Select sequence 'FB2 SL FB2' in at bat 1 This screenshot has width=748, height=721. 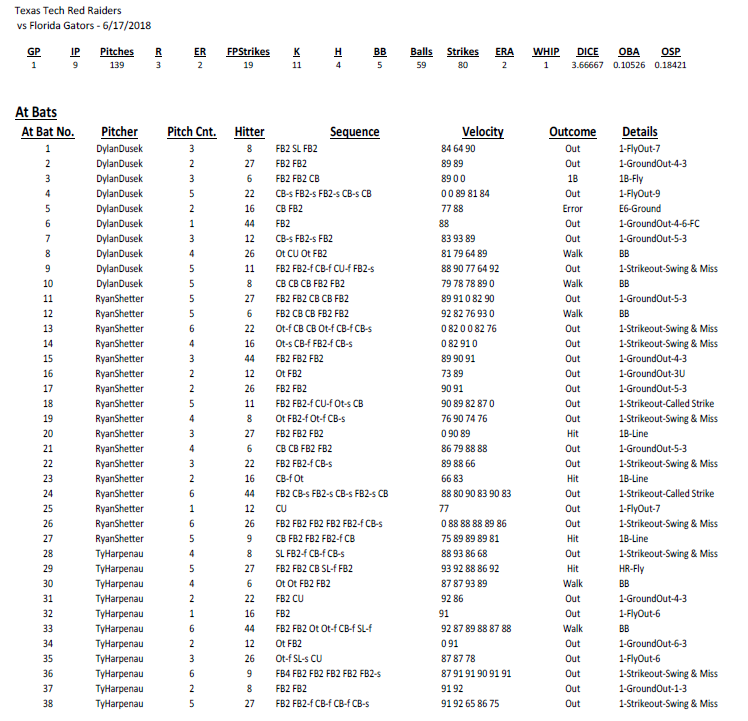(x=296, y=149)
